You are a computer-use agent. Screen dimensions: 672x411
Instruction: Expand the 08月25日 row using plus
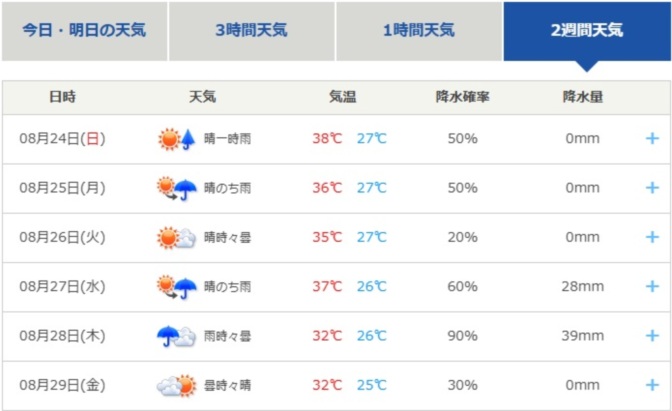652,188
